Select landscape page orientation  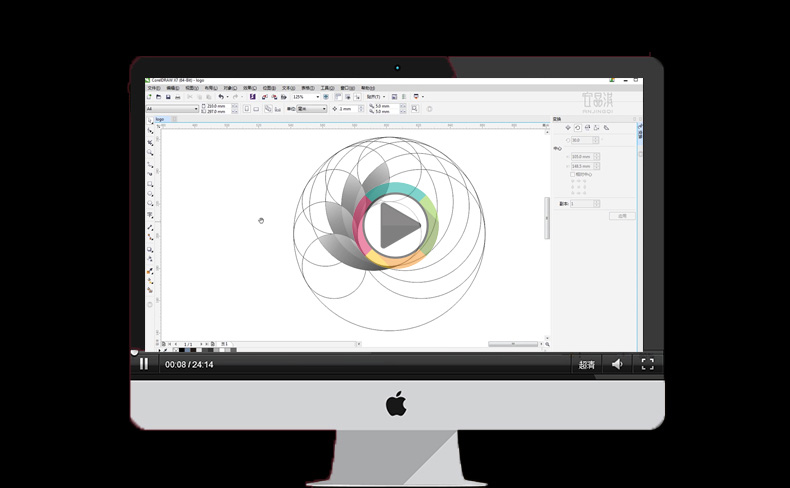tap(256, 109)
